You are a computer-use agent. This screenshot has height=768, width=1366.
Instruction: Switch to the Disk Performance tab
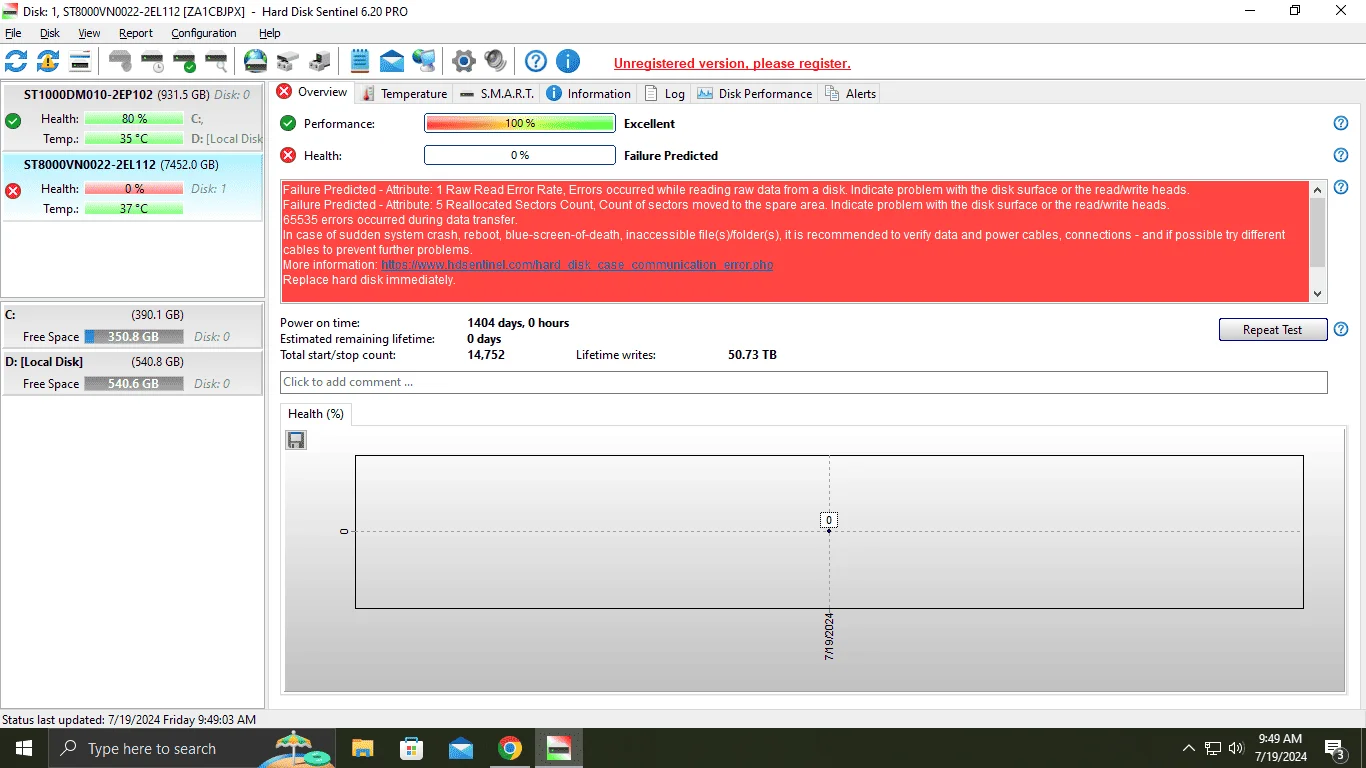(755, 93)
